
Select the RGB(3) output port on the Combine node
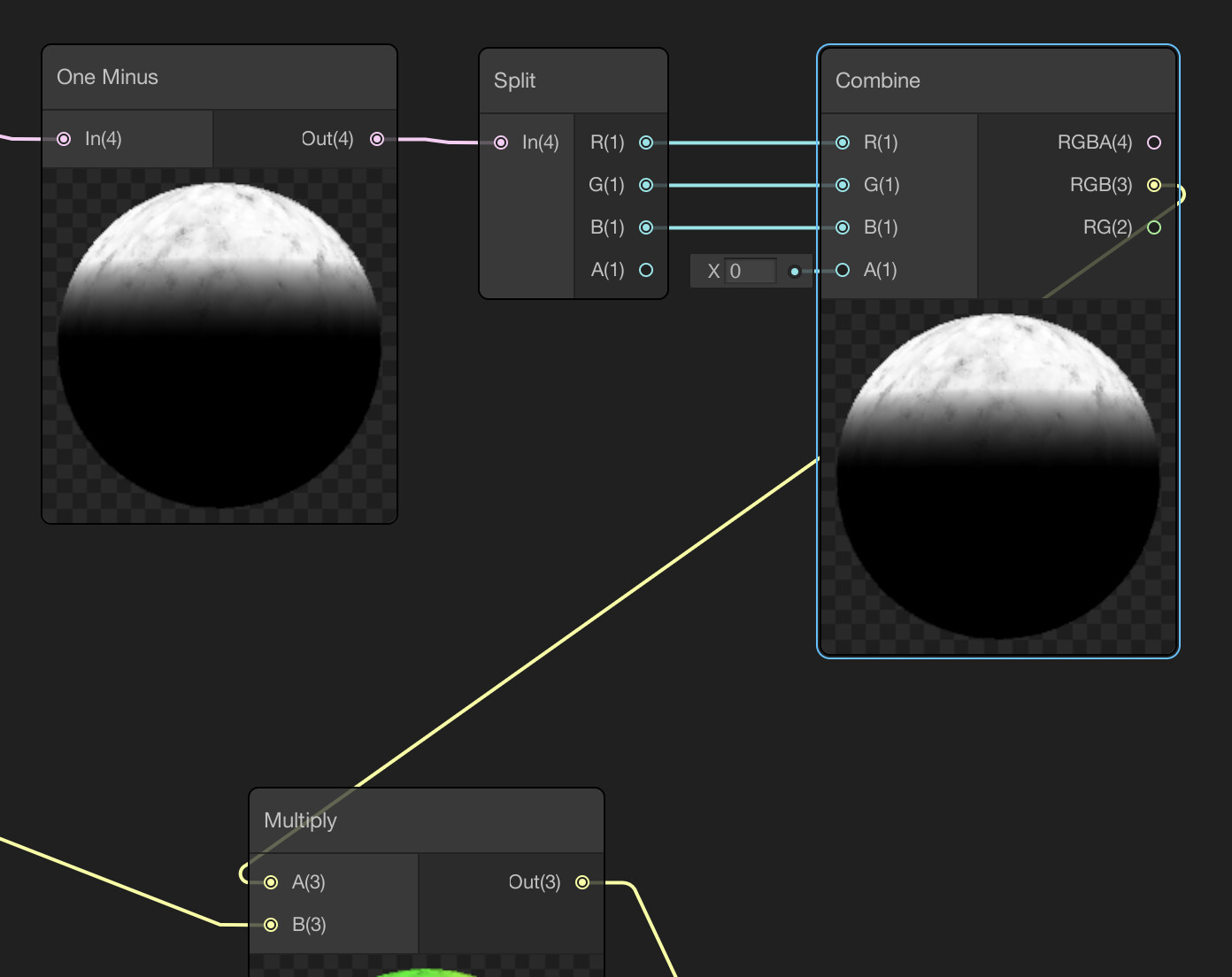(x=1154, y=185)
